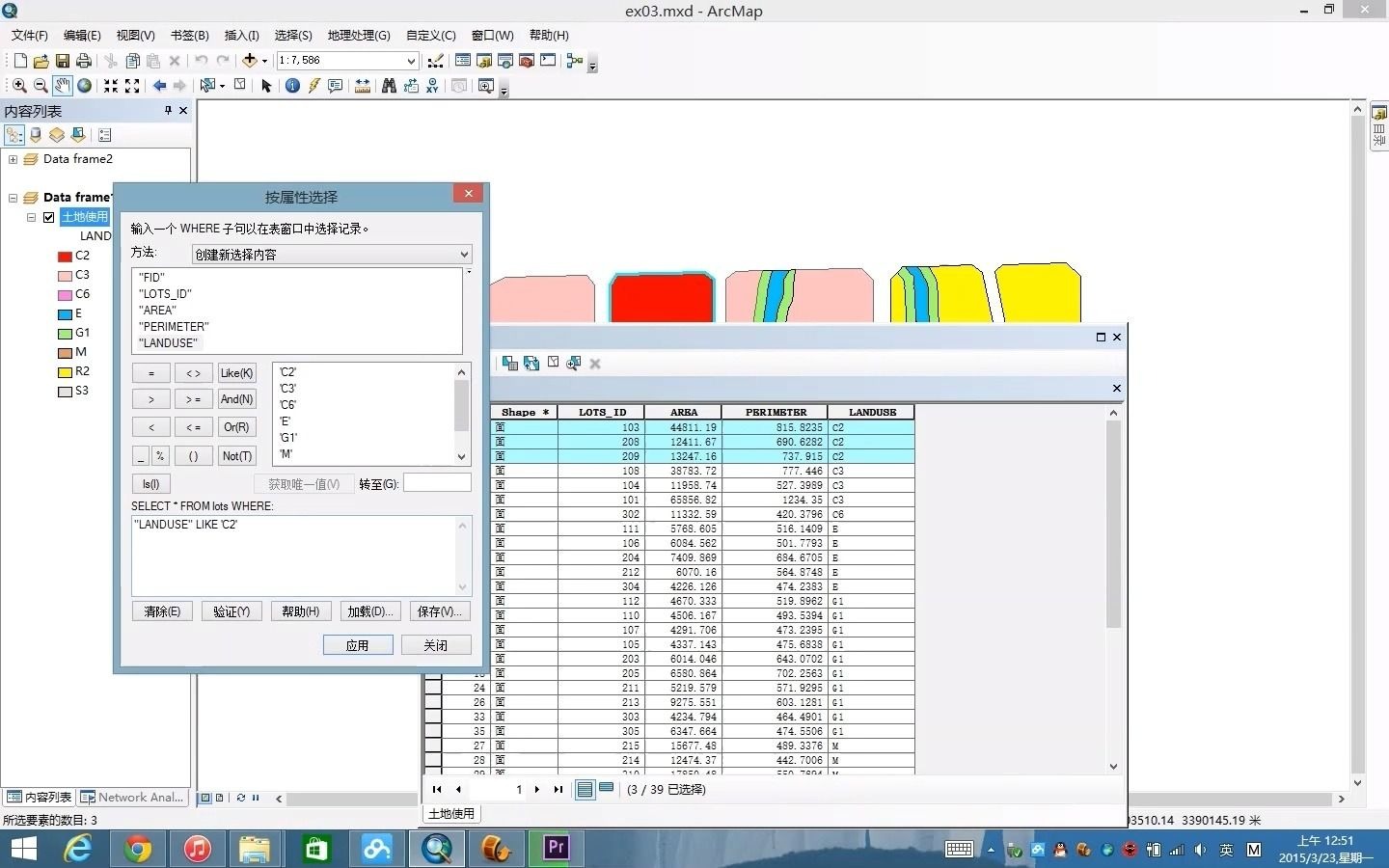Activate the Measure tool

(x=362, y=85)
